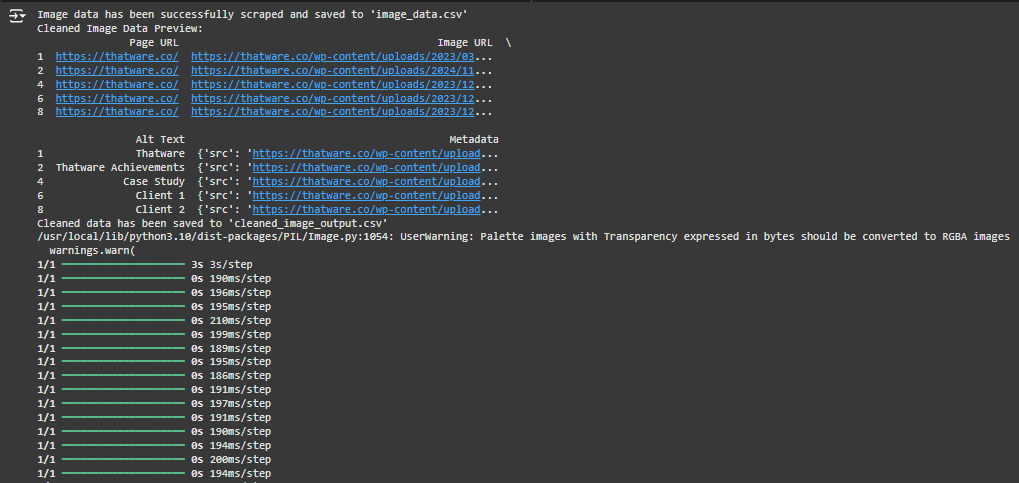Click the cell output toggle icon
This screenshot has height=483, width=1019.
(17, 15)
